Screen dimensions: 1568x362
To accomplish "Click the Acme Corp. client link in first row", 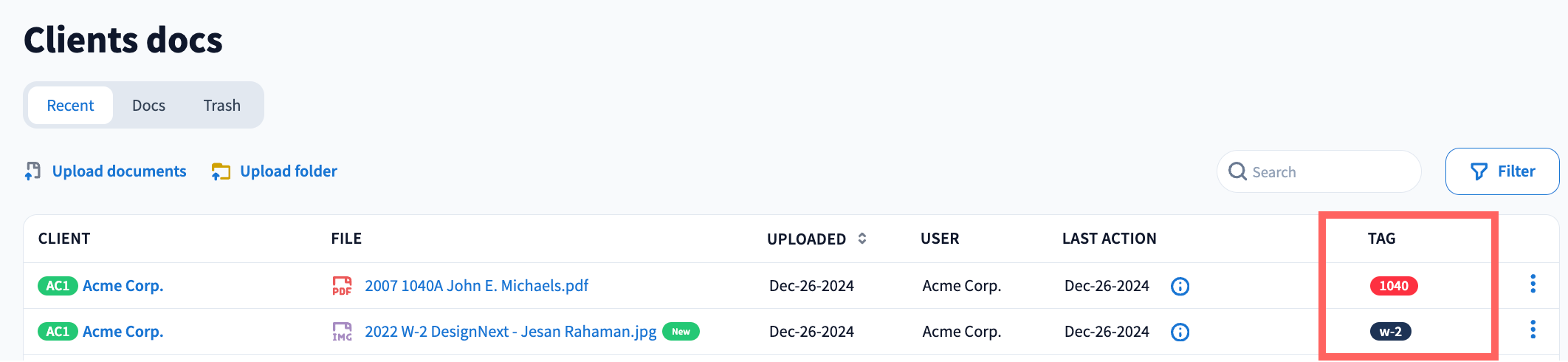I will coord(123,286).
